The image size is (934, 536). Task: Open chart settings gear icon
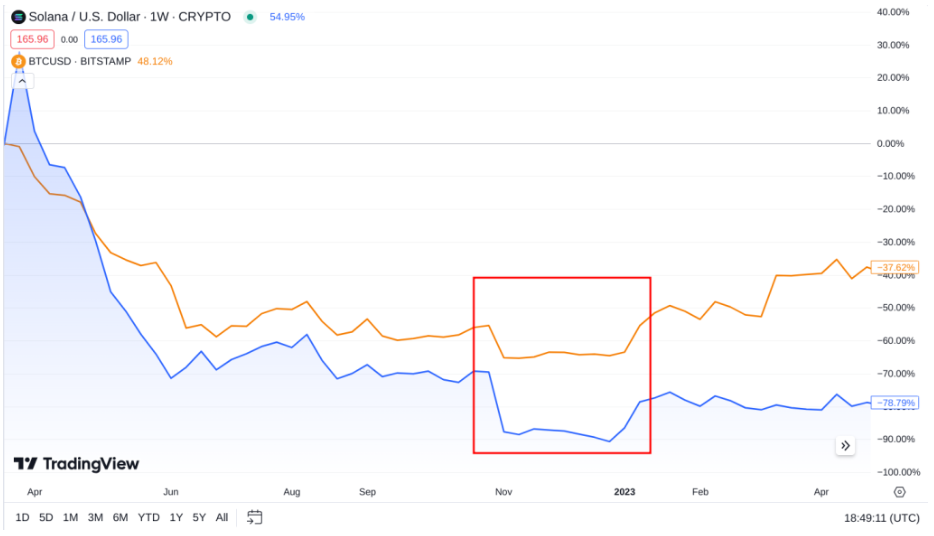tap(899, 492)
